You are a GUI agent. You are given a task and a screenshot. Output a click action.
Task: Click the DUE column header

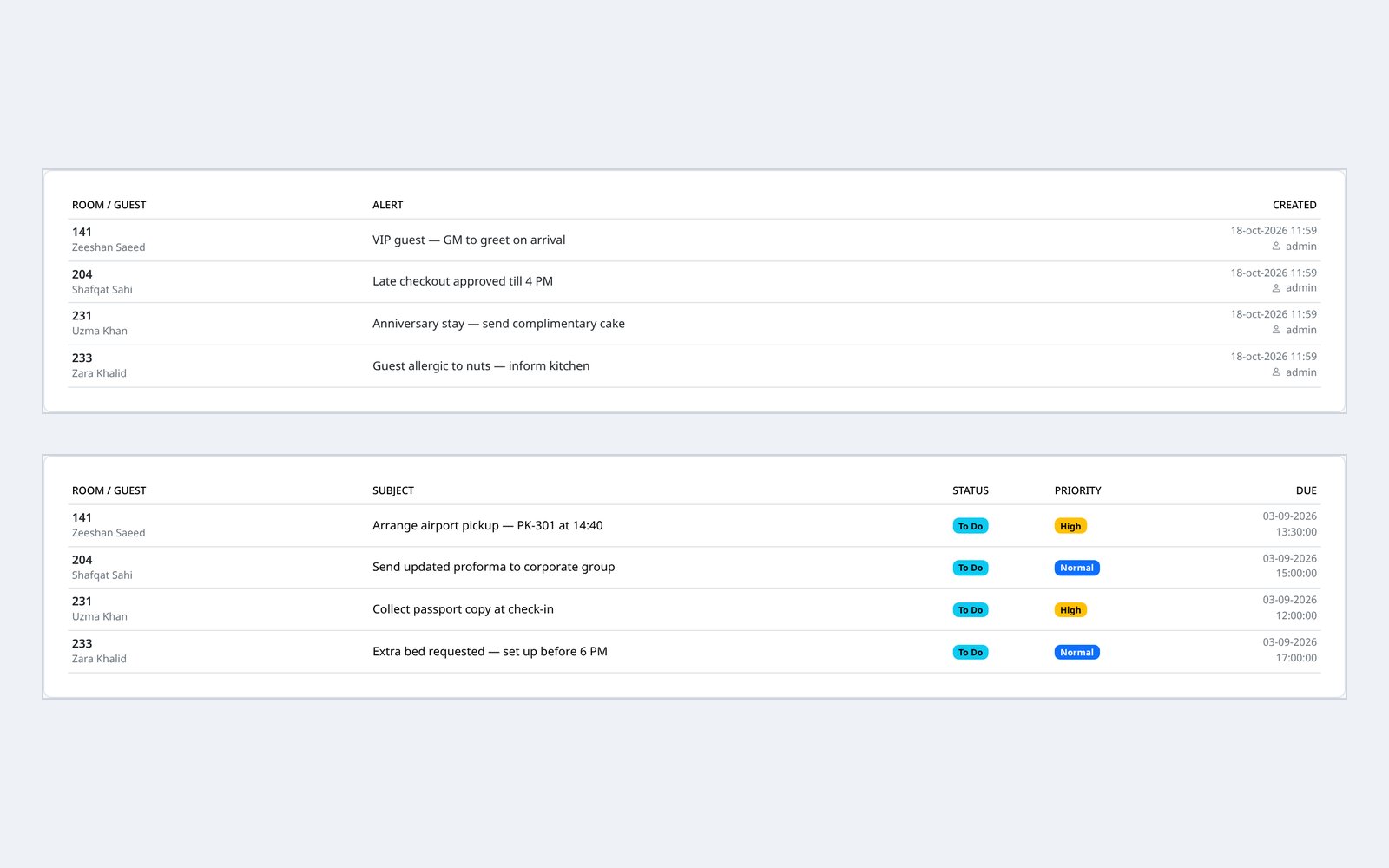tap(1307, 490)
